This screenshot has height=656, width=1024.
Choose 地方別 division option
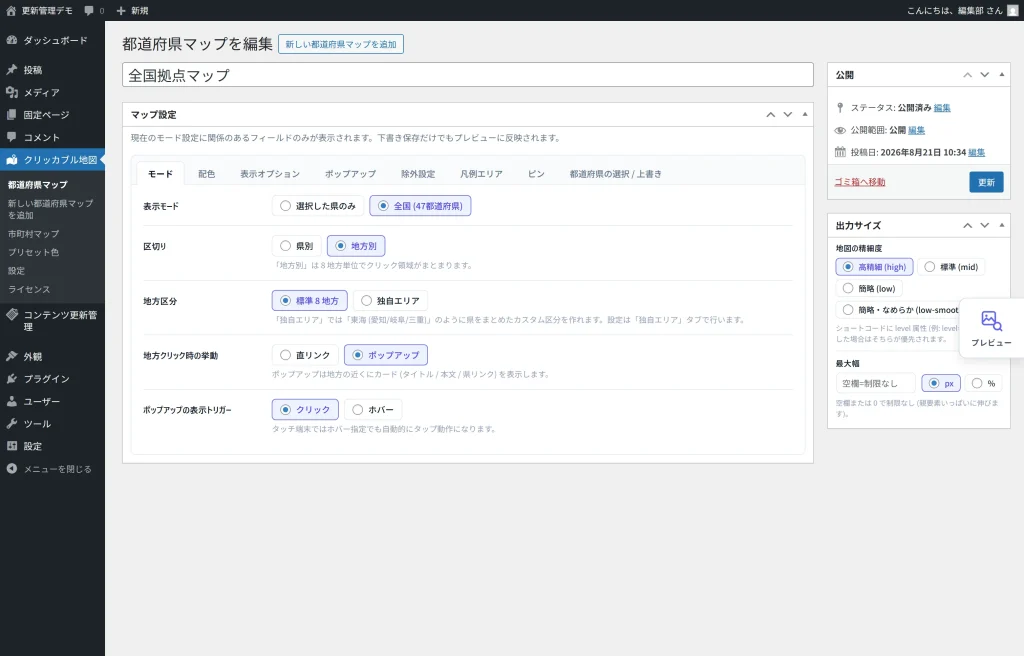click(x=356, y=246)
